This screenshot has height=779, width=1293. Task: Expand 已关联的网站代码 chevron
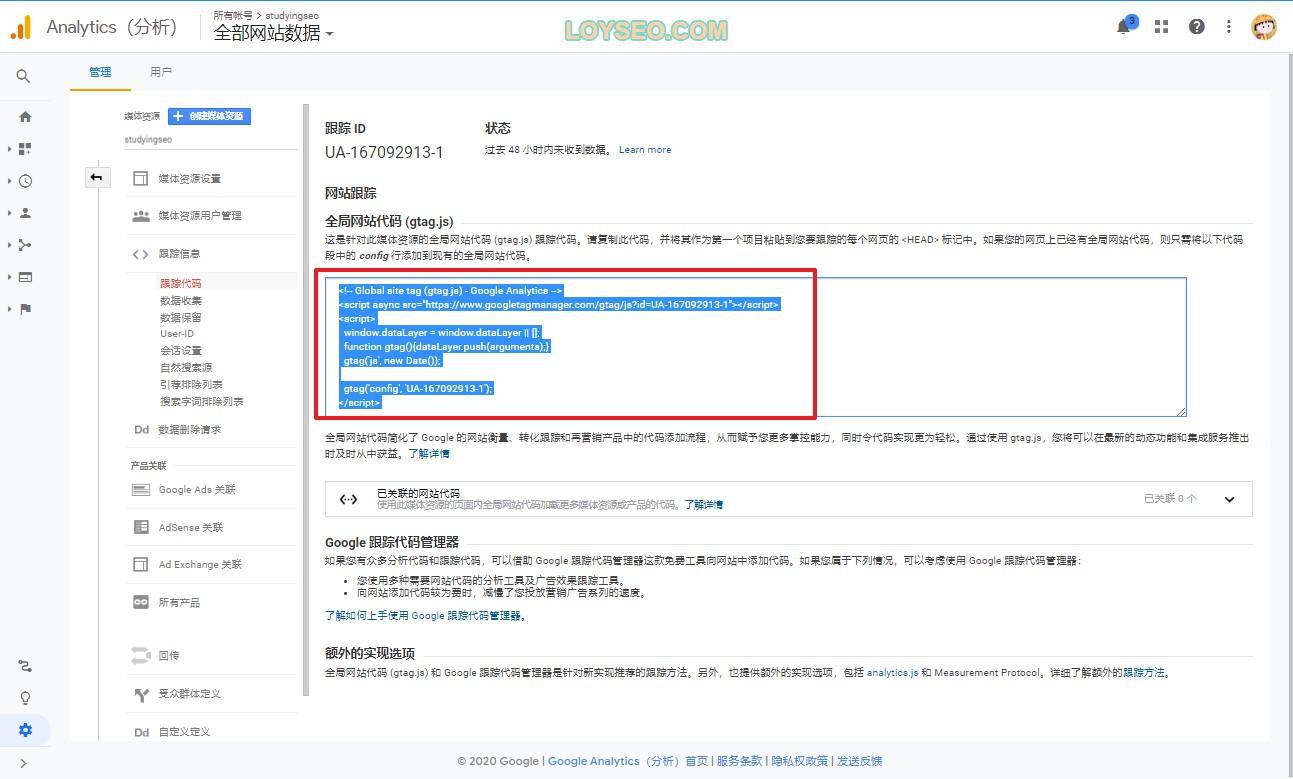[x=1229, y=499]
